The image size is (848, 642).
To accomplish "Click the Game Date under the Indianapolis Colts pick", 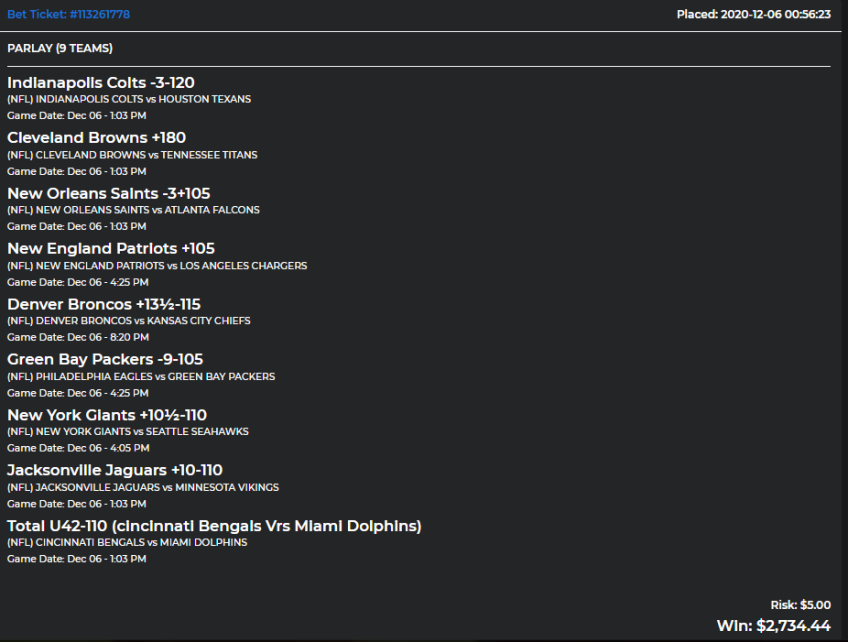I will click(x=77, y=115).
